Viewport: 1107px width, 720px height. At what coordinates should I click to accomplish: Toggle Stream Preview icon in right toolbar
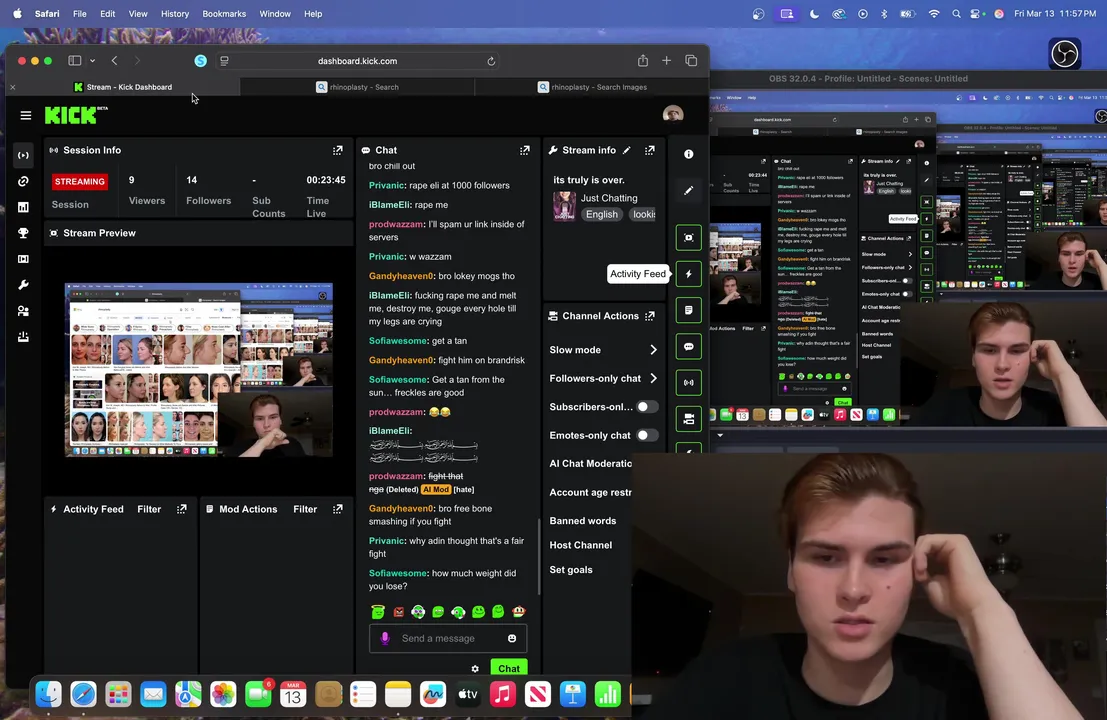pyautogui.click(x=688, y=238)
